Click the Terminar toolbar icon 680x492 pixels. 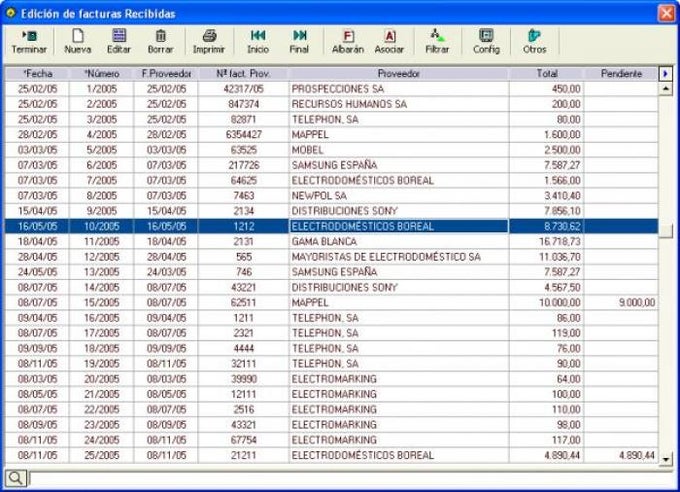29,42
